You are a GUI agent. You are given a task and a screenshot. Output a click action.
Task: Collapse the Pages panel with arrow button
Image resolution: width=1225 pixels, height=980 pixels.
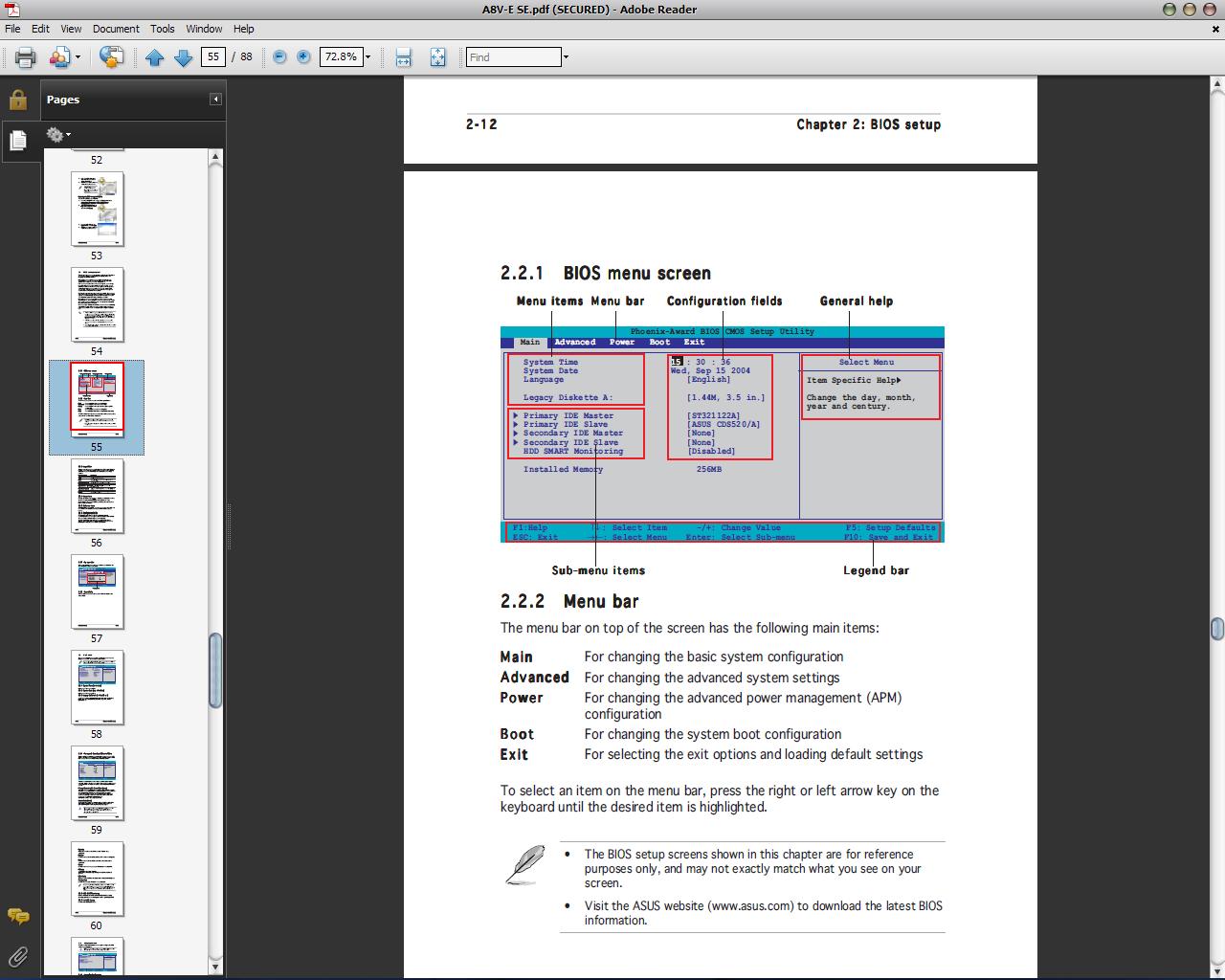click(x=215, y=99)
